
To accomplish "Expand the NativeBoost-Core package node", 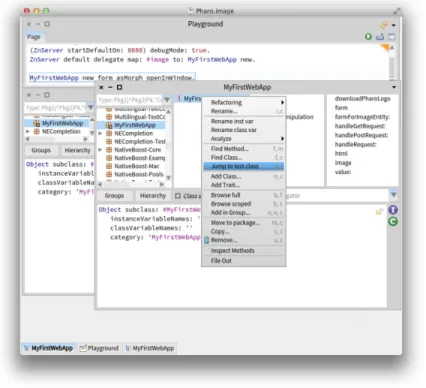I will (100, 150).
